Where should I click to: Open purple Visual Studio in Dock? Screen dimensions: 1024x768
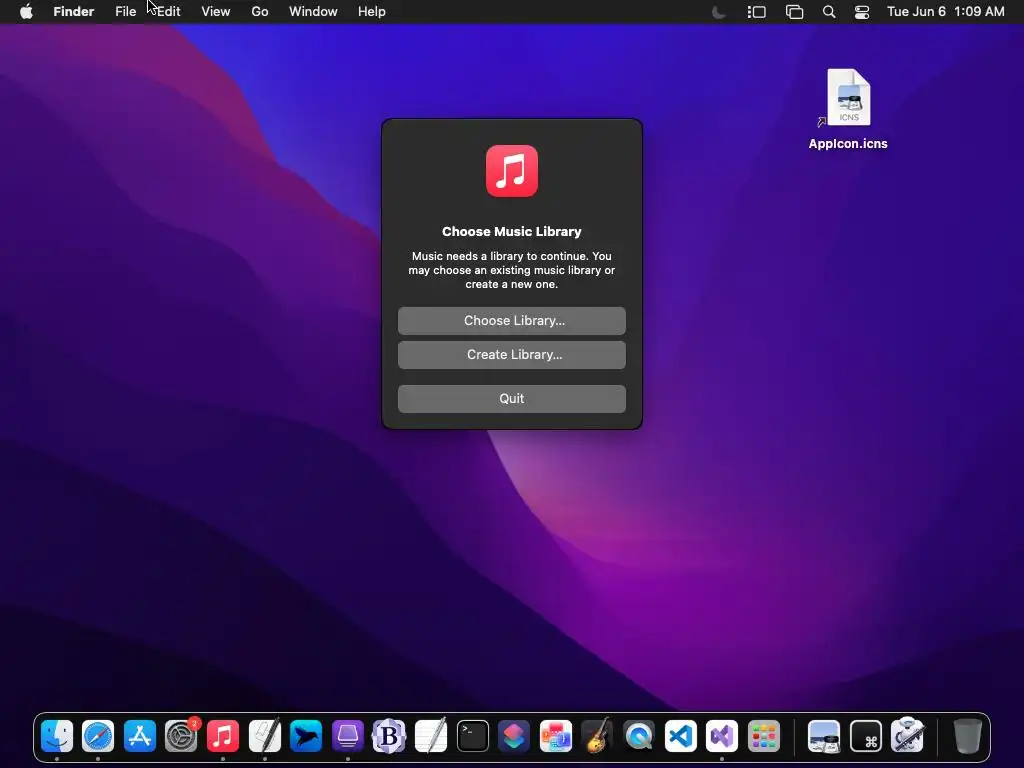point(722,736)
